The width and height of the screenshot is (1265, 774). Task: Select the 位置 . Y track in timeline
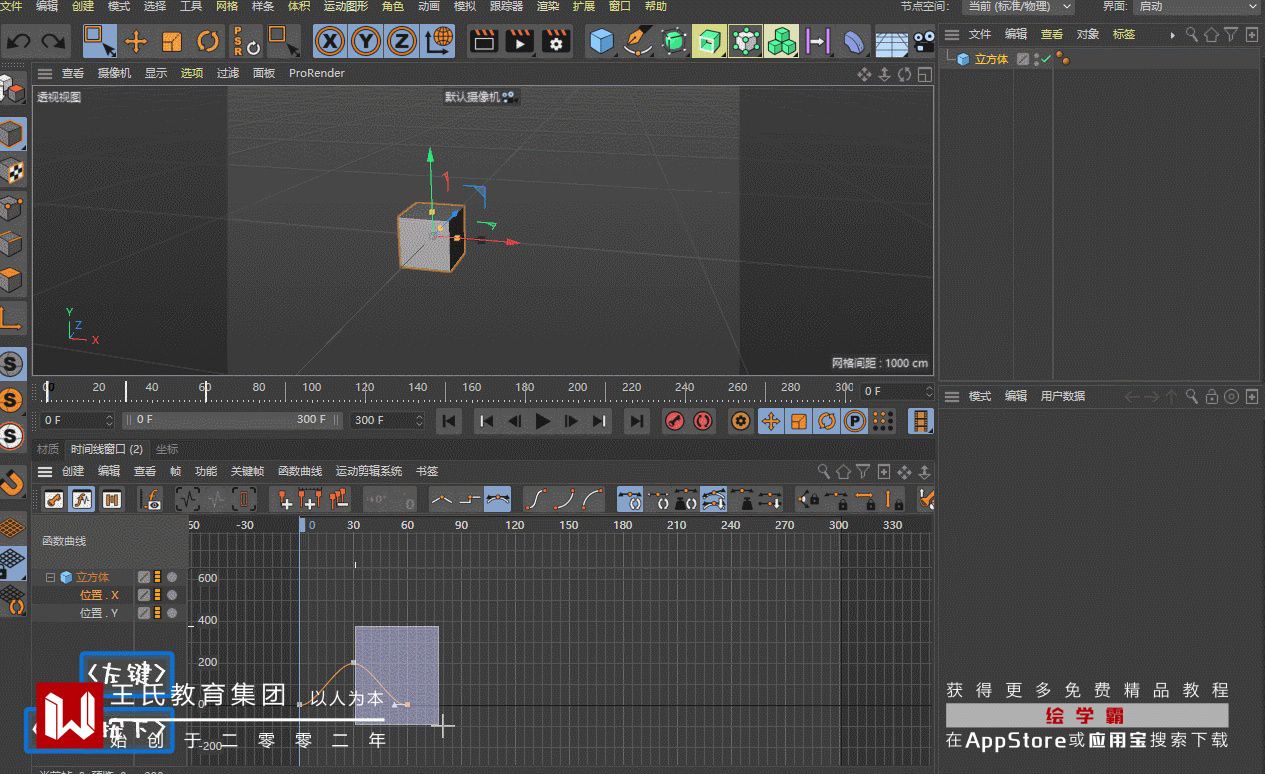(x=99, y=613)
